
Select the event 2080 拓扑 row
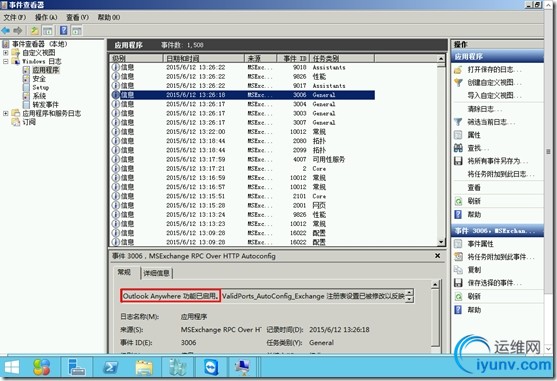click(242, 141)
